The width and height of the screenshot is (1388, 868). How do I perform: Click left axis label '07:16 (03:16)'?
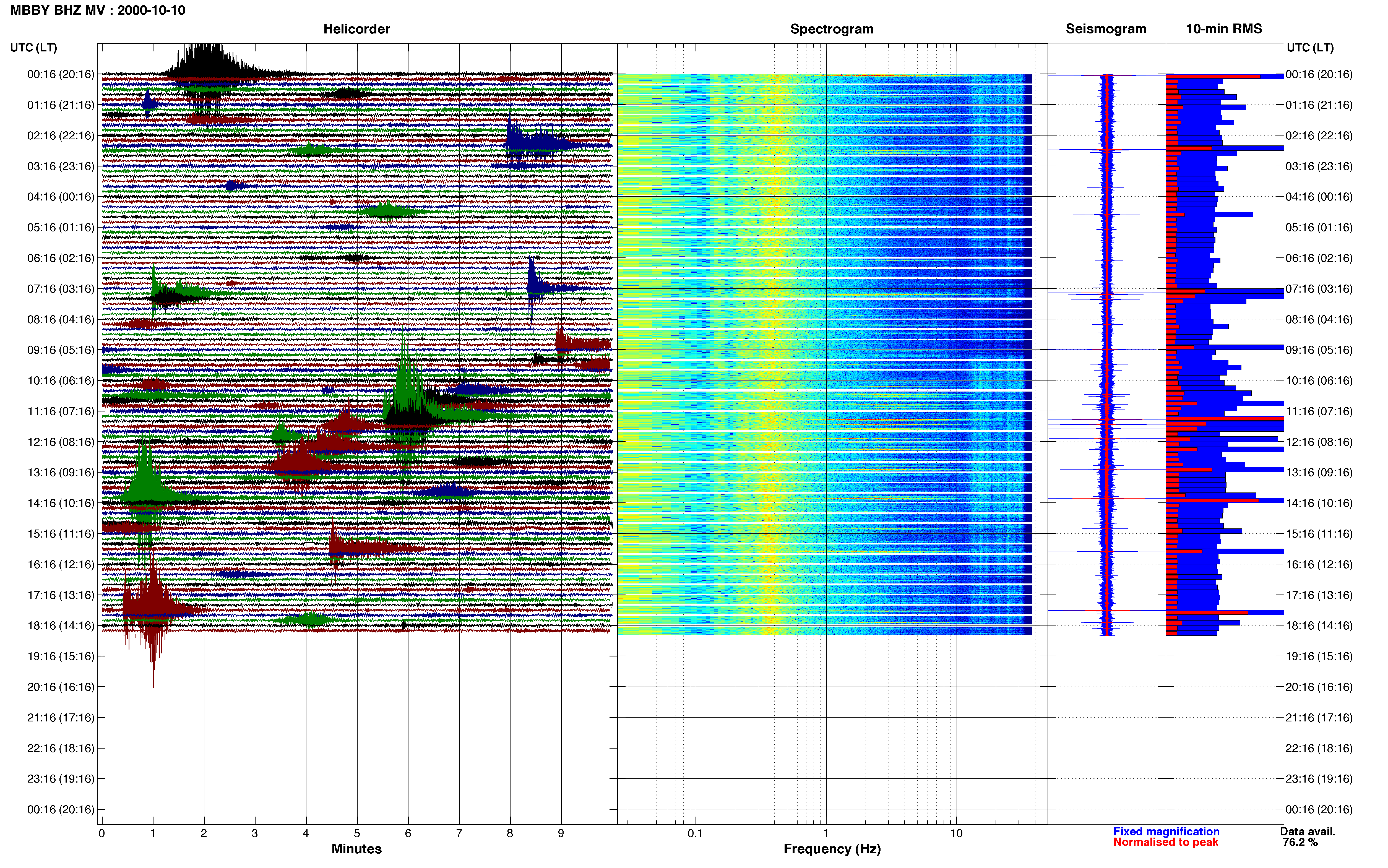click(x=61, y=289)
